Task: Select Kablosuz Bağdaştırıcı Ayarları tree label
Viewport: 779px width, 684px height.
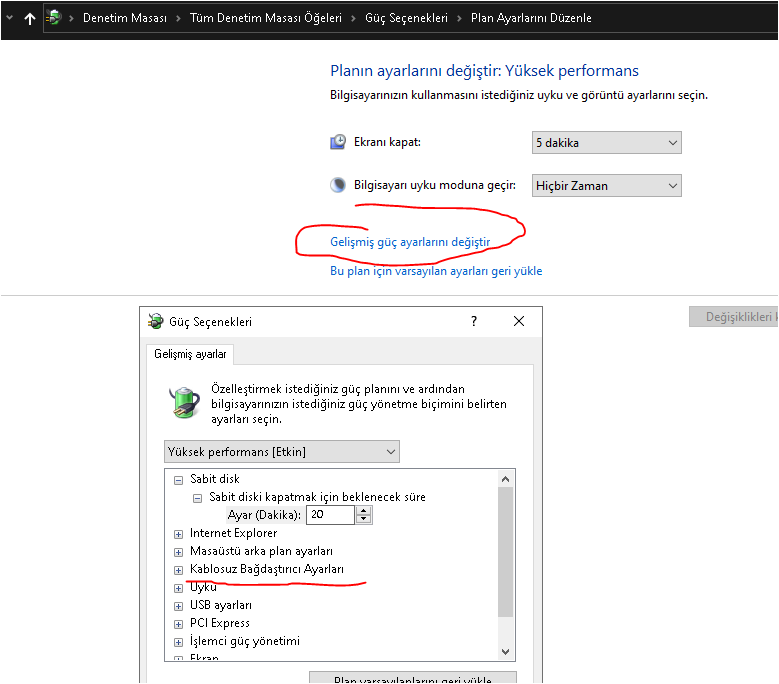Action: click(267, 569)
